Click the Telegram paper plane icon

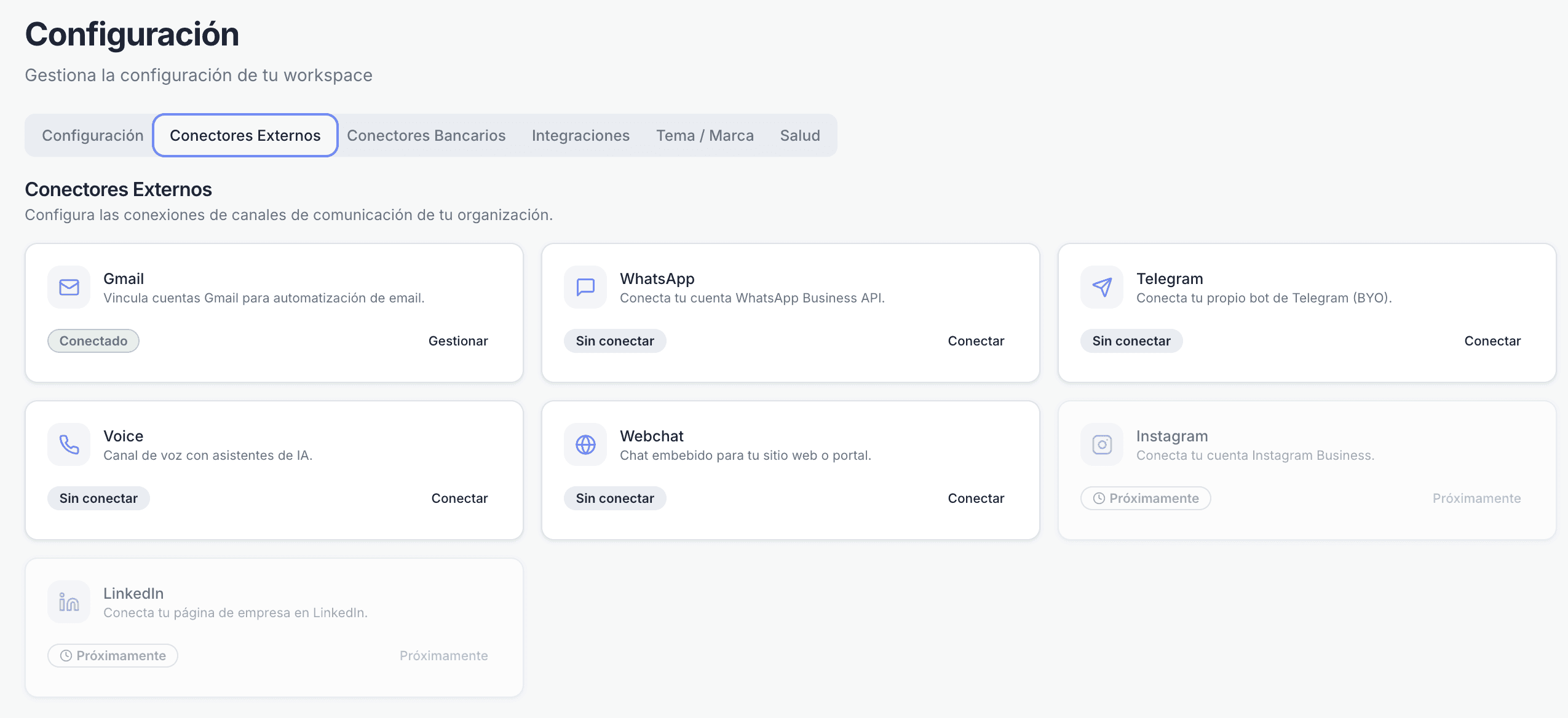tap(1102, 287)
